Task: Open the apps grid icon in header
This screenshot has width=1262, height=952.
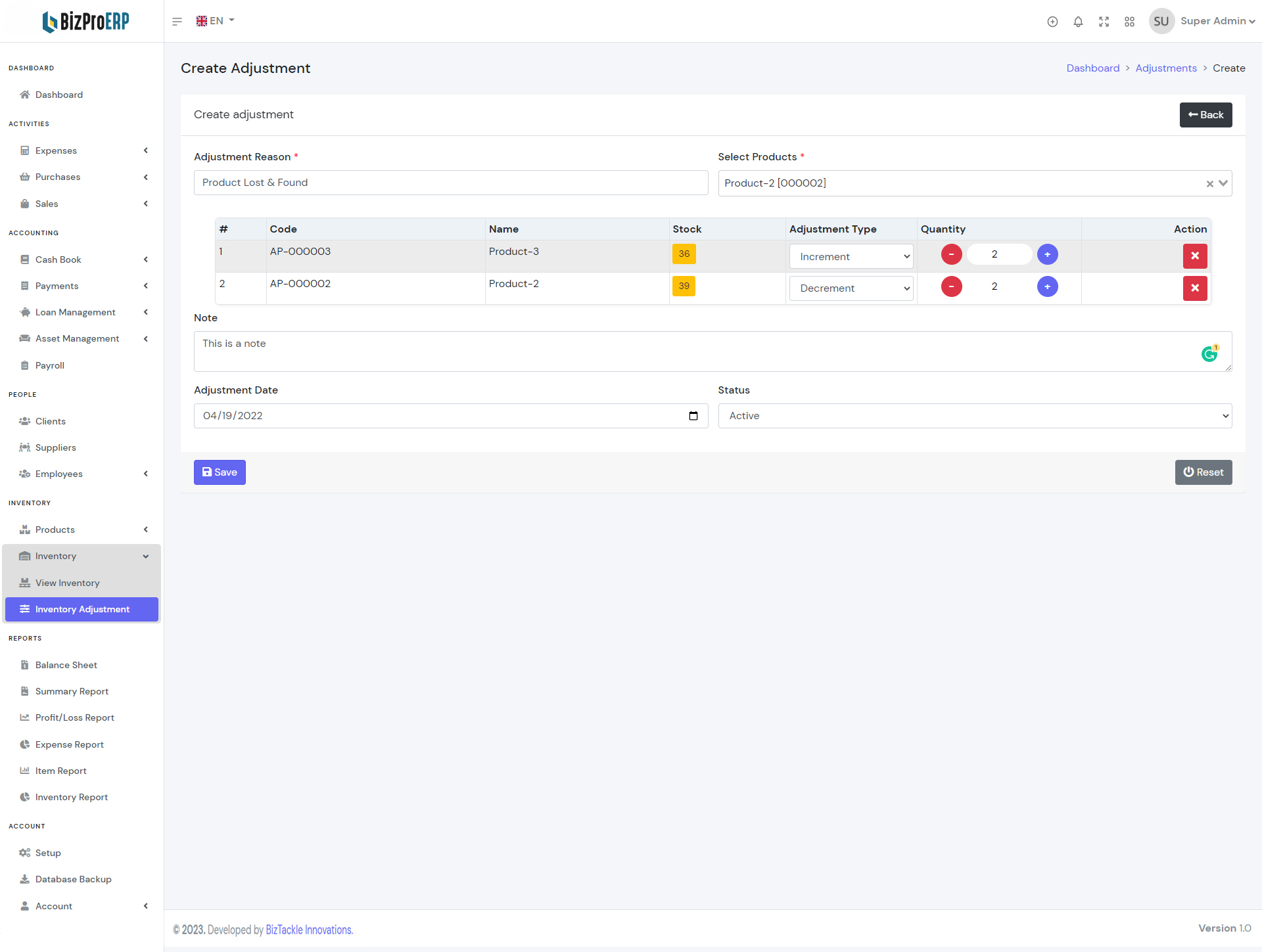Action: click(1129, 22)
